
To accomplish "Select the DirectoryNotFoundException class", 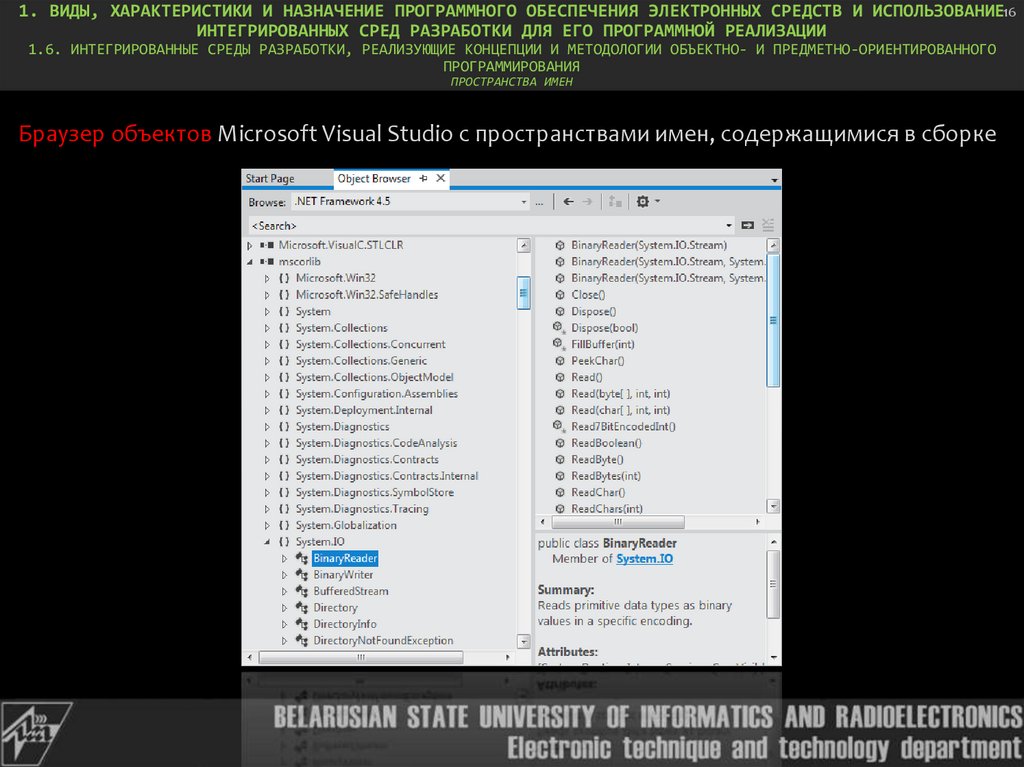I will [383, 641].
